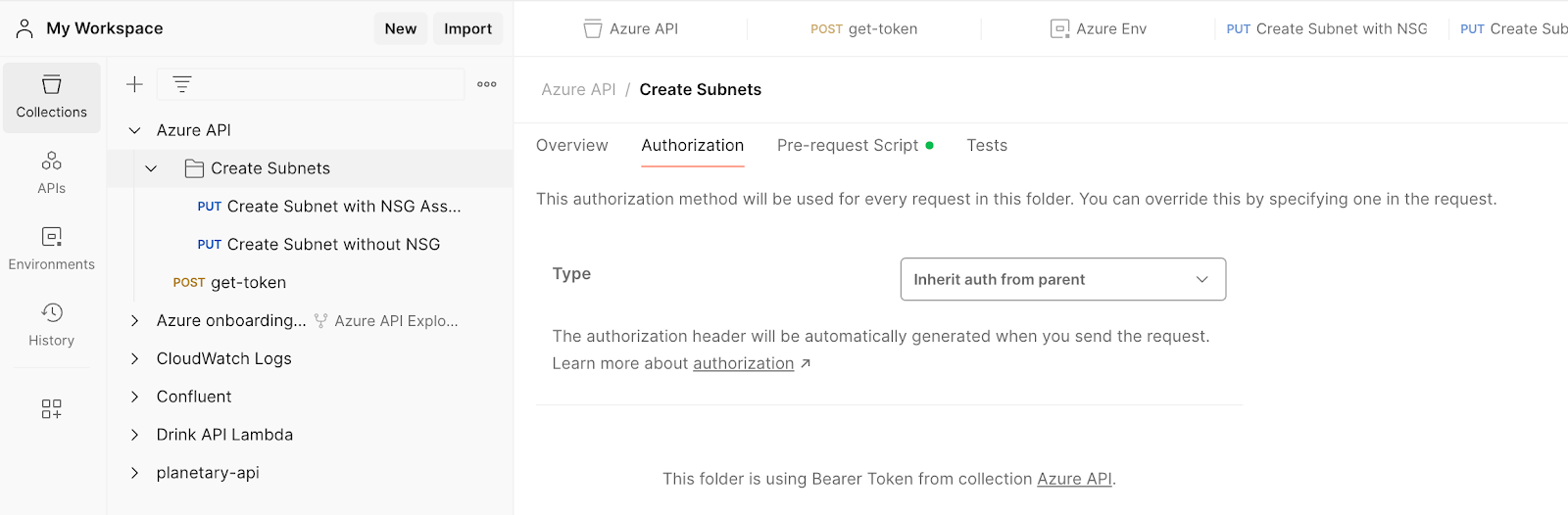Select the CloudWatch Logs collection name
This screenshot has height=515, width=1568.
pos(224,358)
